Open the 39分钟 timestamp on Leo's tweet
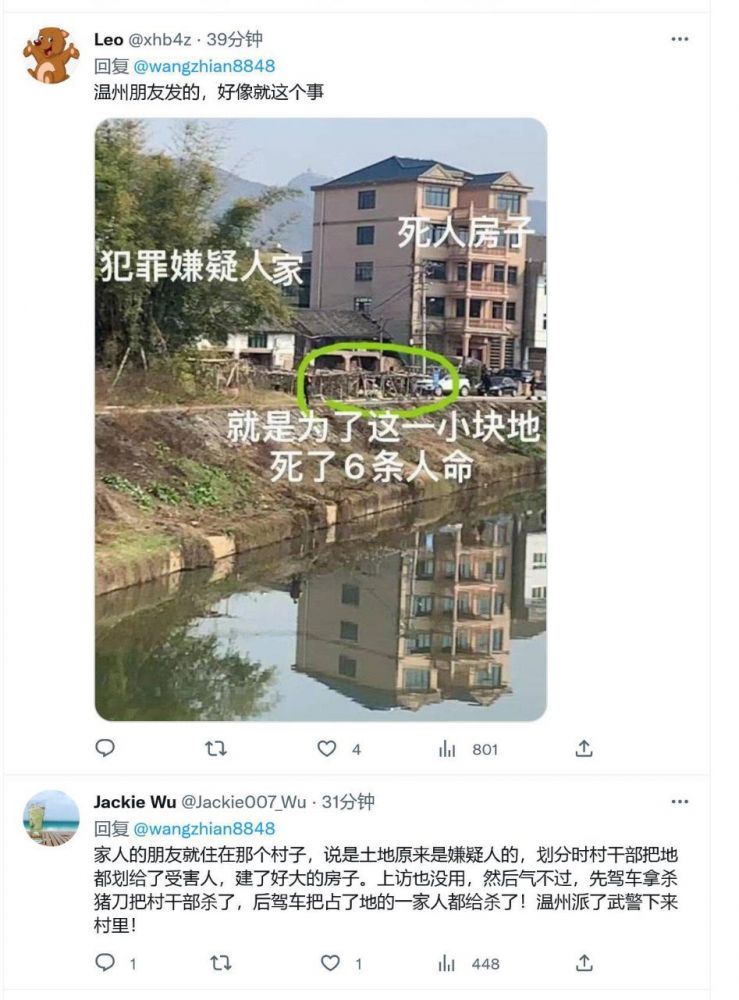 coord(235,40)
